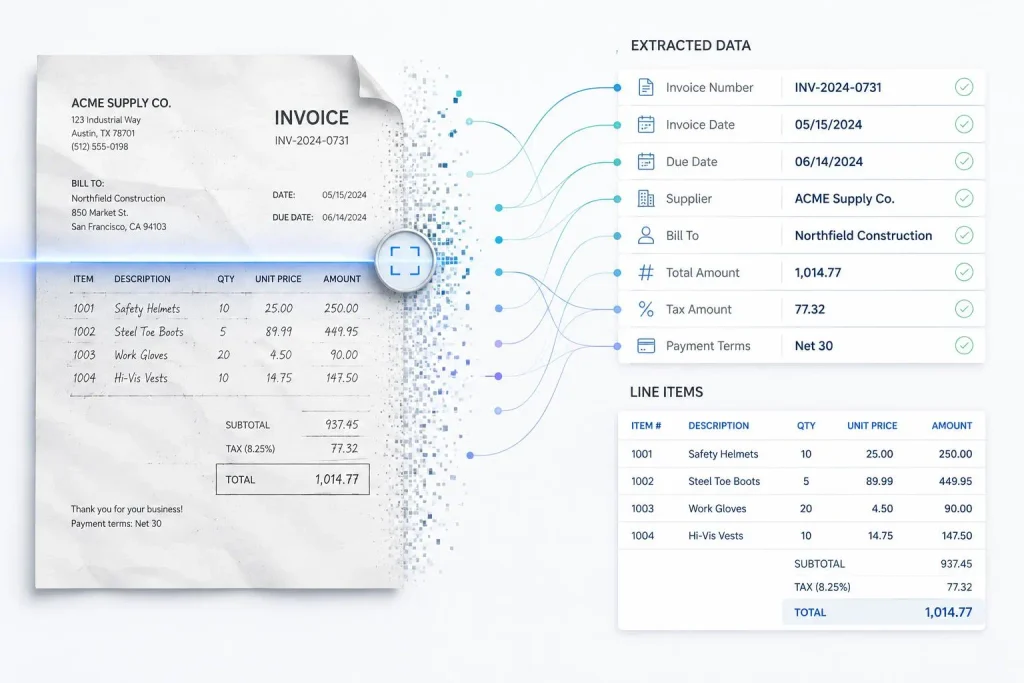
Task: Click the highlighted TOTAL row in Line Items
Action: click(883, 612)
